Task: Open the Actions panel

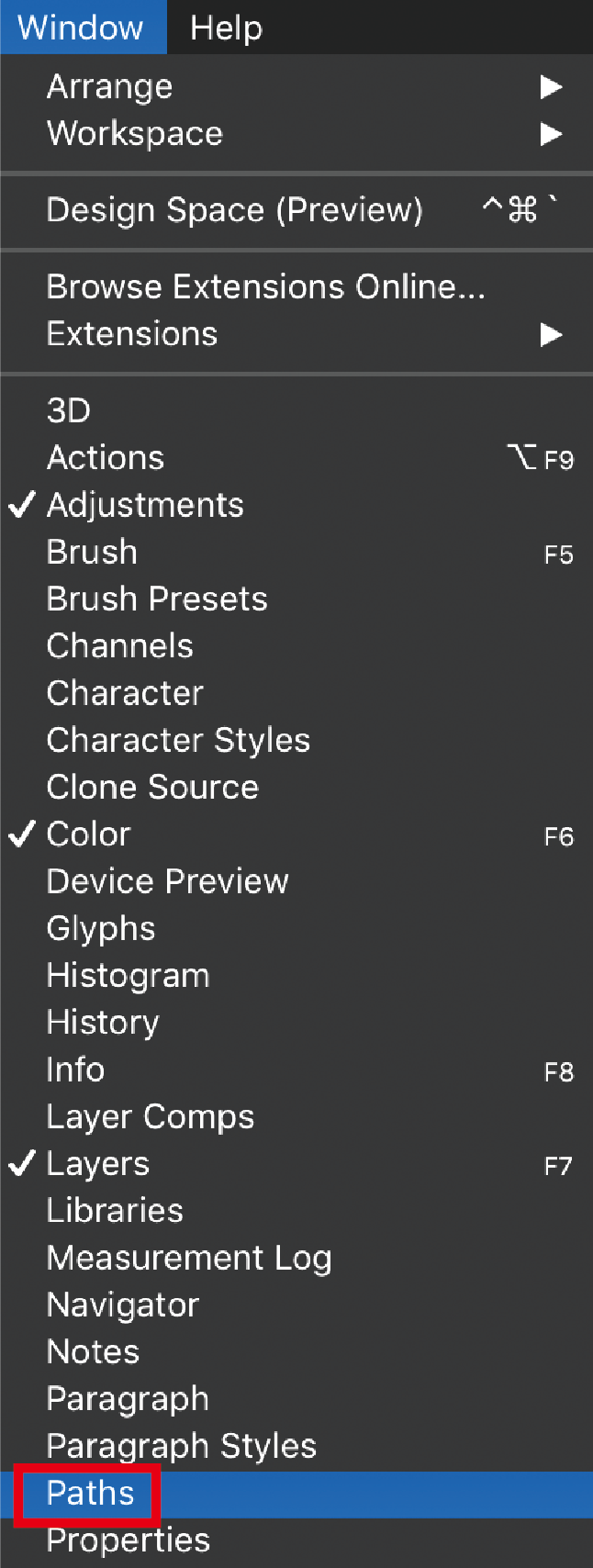Action: pyautogui.click(x=106, y=458)
